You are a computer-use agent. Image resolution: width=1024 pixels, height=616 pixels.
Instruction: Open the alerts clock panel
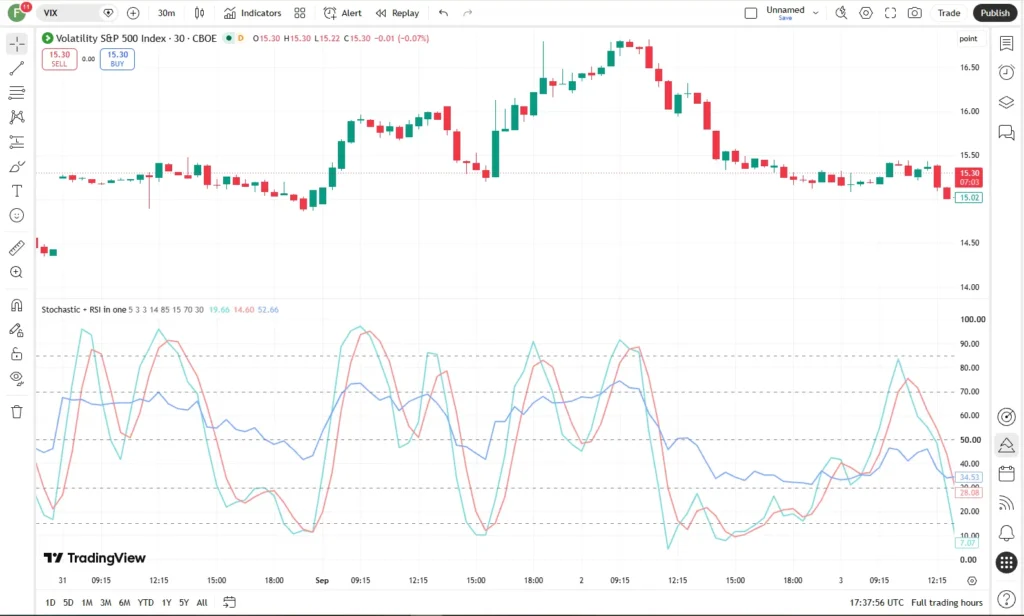pyautogui.click(x=1006, y=72)
